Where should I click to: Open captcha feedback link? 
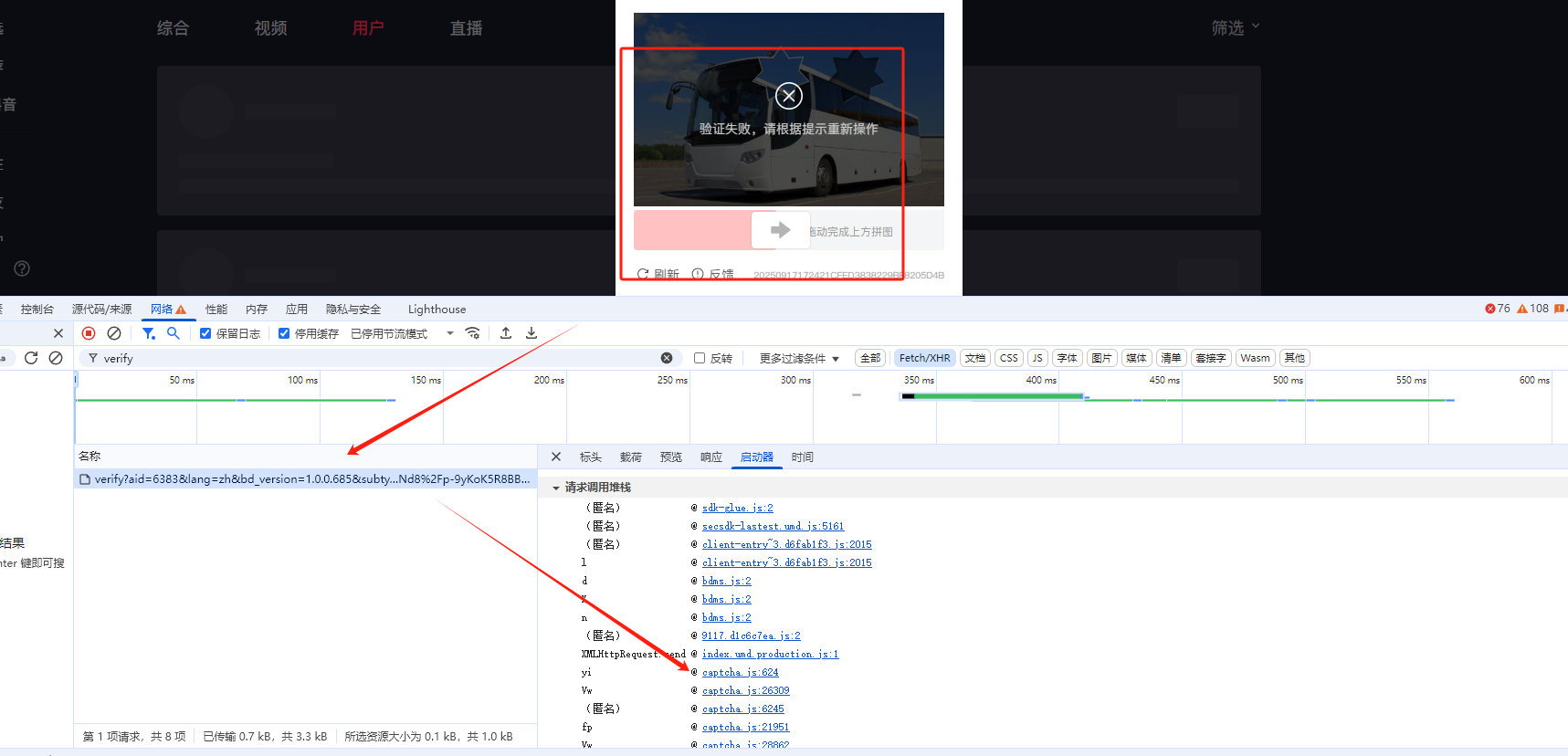coord(713,274)
